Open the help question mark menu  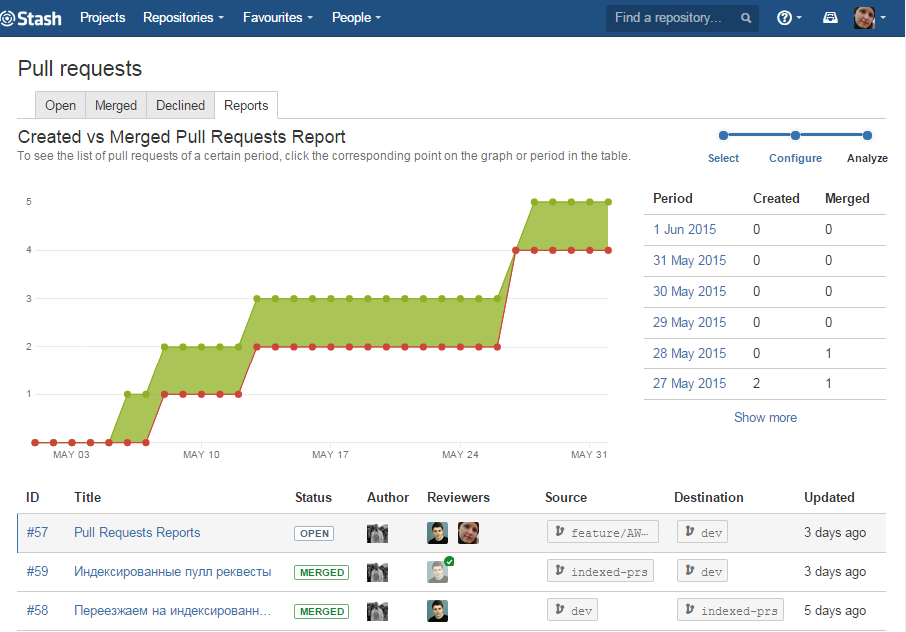(x=789, y=18)
